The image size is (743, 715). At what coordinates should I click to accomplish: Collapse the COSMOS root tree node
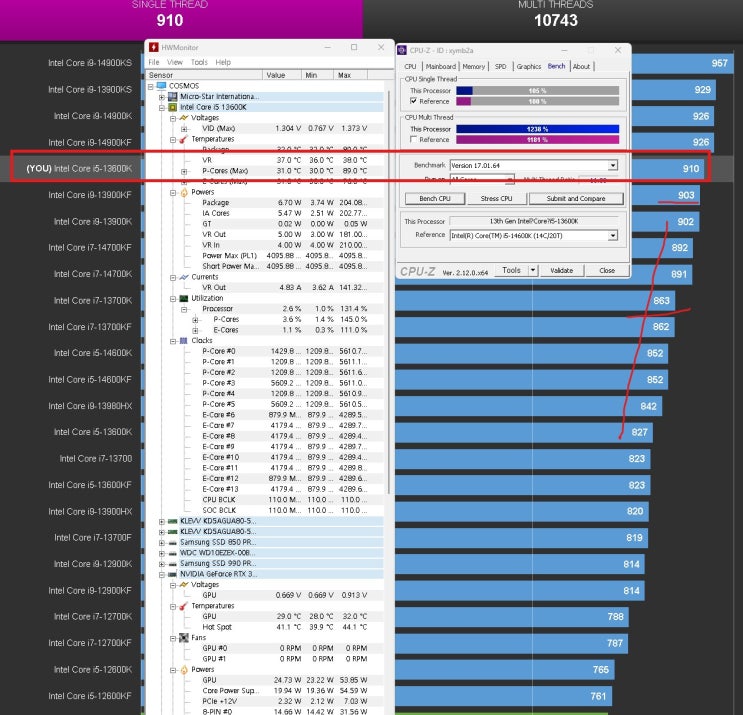tap(151, 86)
